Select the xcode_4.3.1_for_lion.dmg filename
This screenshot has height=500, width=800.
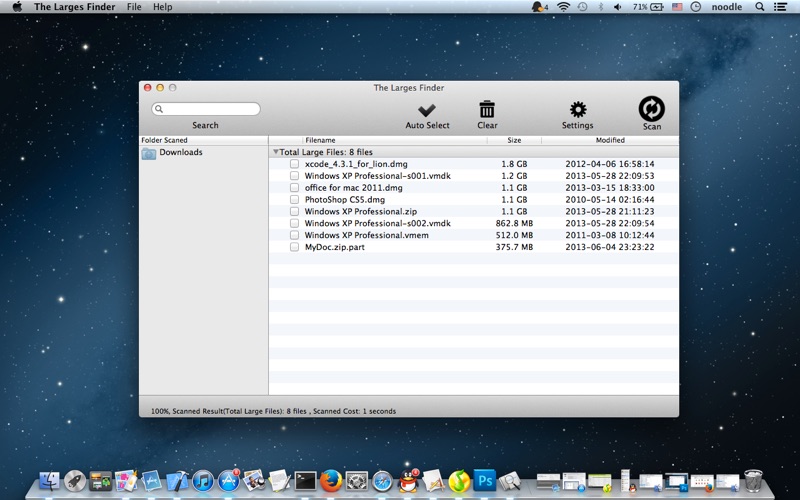(x=356, y=164)
